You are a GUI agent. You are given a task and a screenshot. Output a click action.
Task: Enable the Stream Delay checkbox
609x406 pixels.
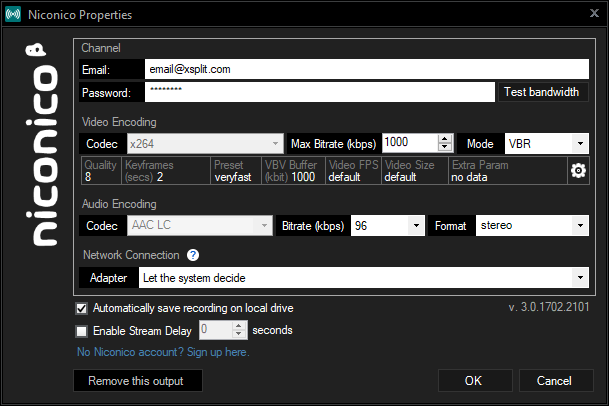[82, 331]
